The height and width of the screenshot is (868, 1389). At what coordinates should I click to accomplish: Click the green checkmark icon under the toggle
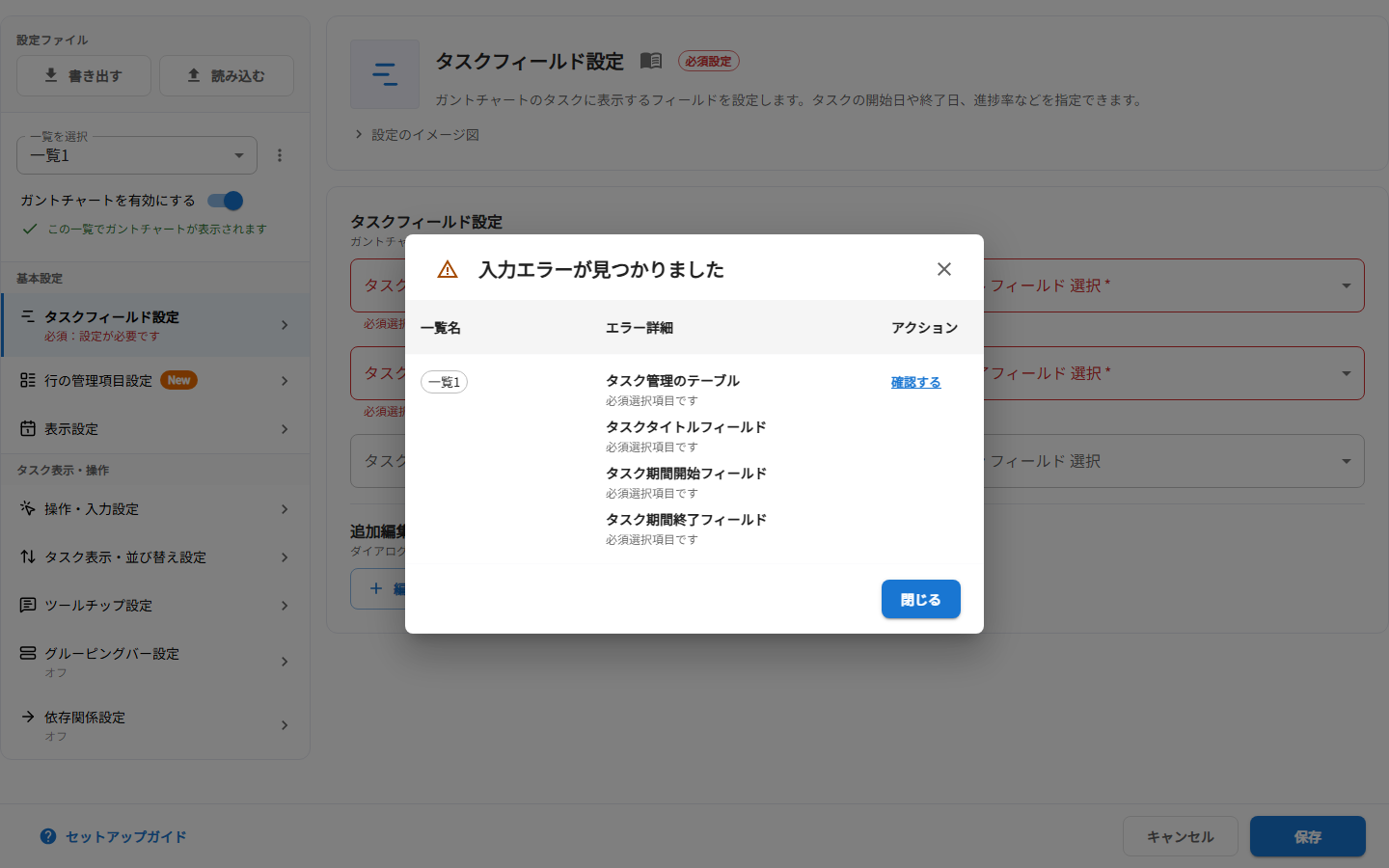point(30,229)
